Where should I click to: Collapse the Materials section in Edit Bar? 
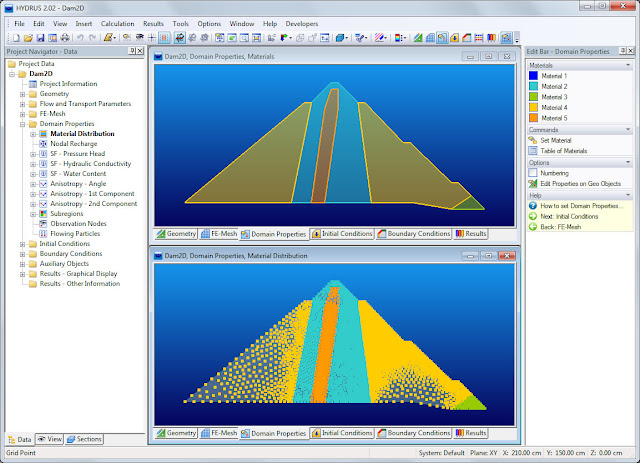coord(628,65)
